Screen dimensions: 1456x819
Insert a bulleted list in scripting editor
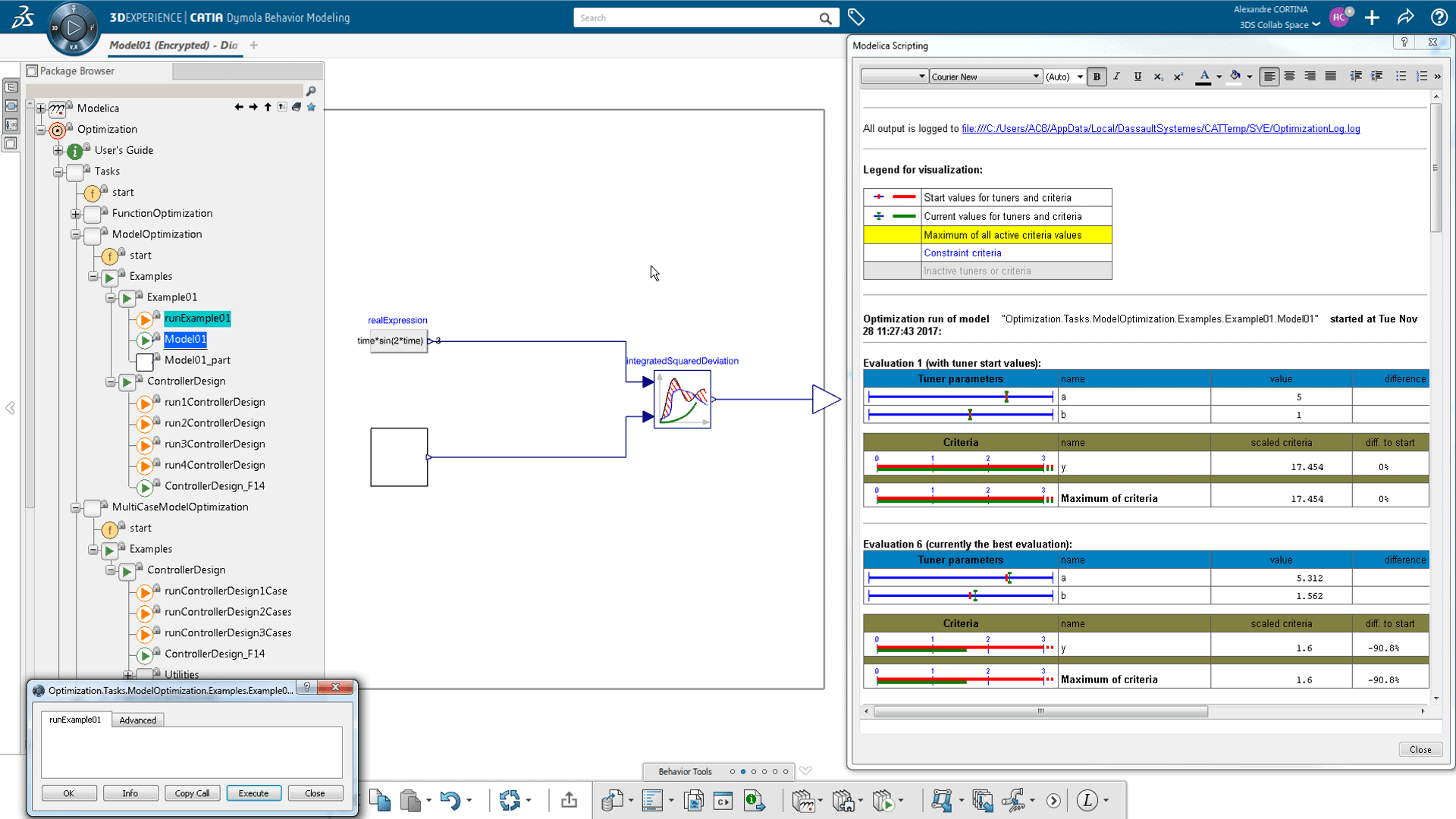pyautogui.click(x=1401, y=77)
